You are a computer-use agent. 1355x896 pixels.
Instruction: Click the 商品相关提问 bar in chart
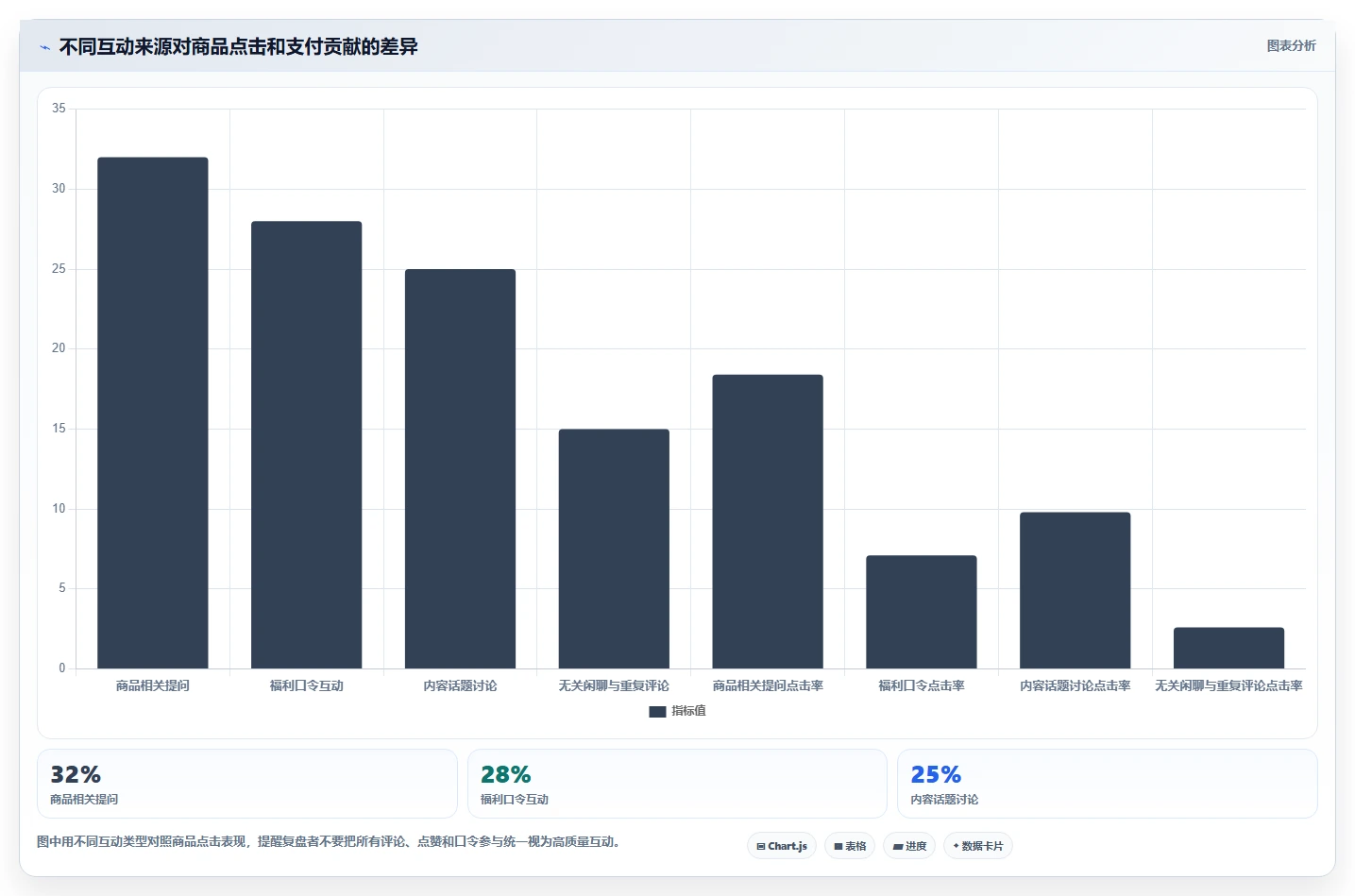[x=153, y=413]
